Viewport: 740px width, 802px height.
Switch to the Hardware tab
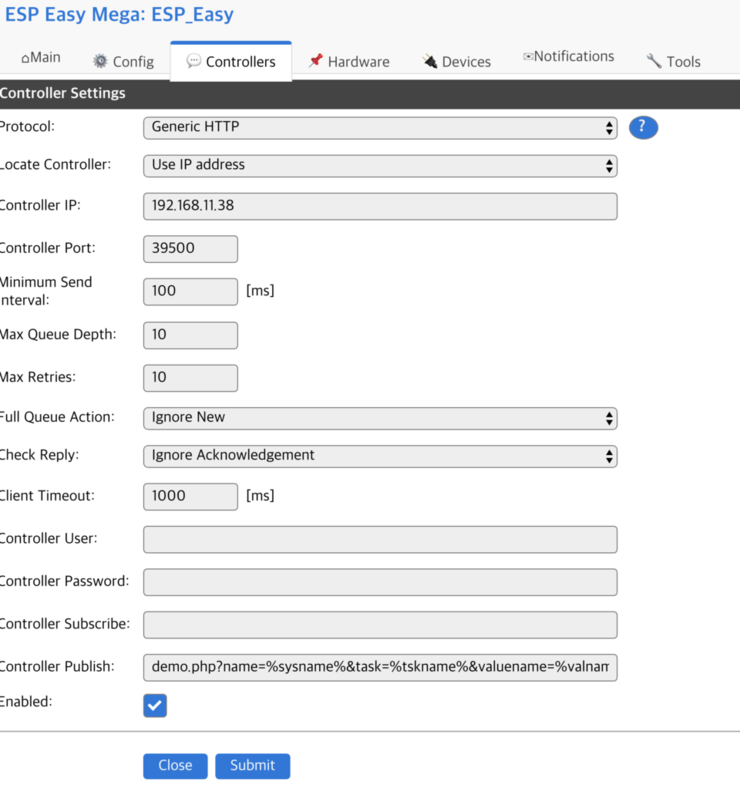click(349, 62)
